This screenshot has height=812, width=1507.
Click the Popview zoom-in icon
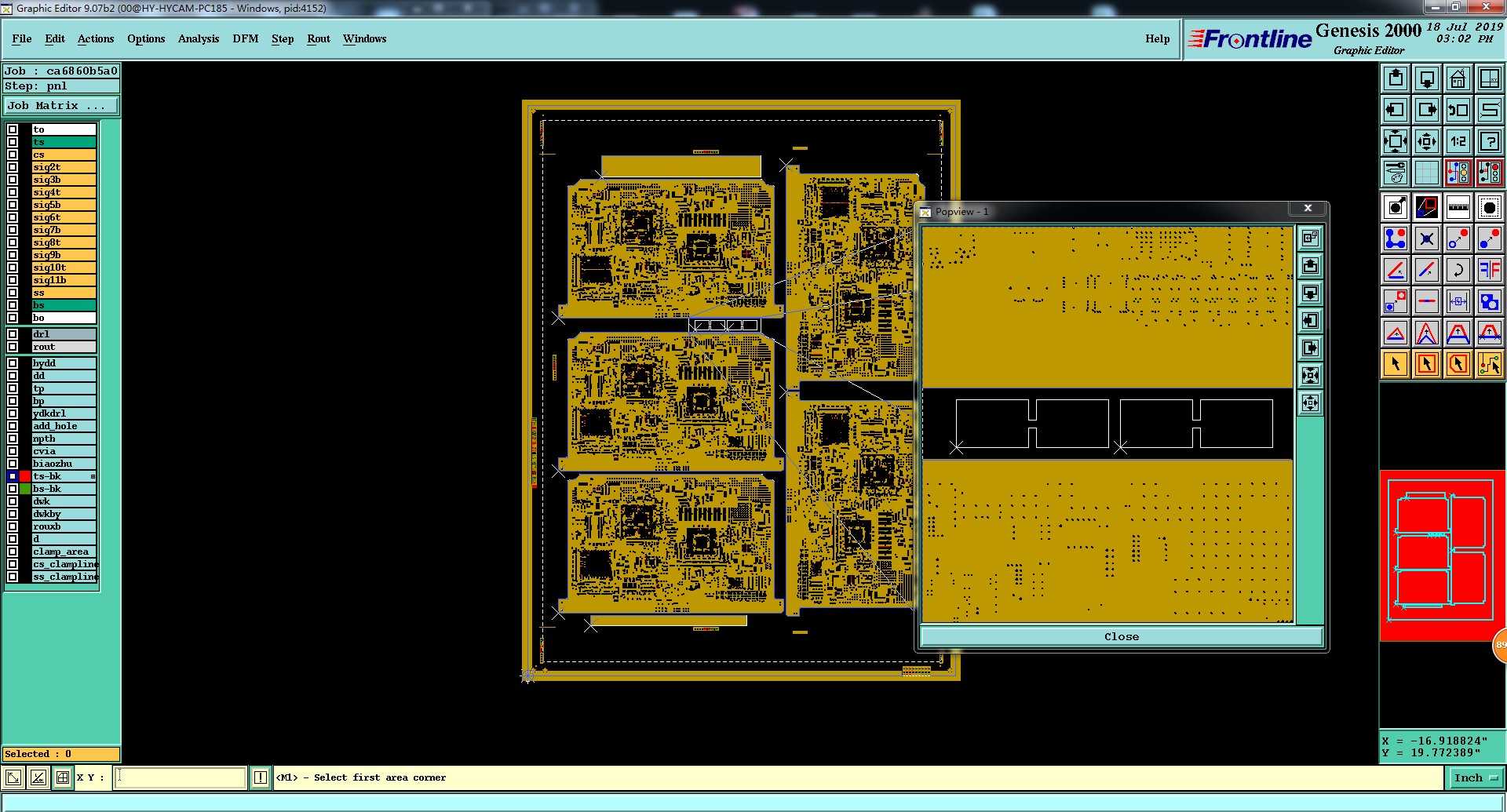tap(1310, 376)
